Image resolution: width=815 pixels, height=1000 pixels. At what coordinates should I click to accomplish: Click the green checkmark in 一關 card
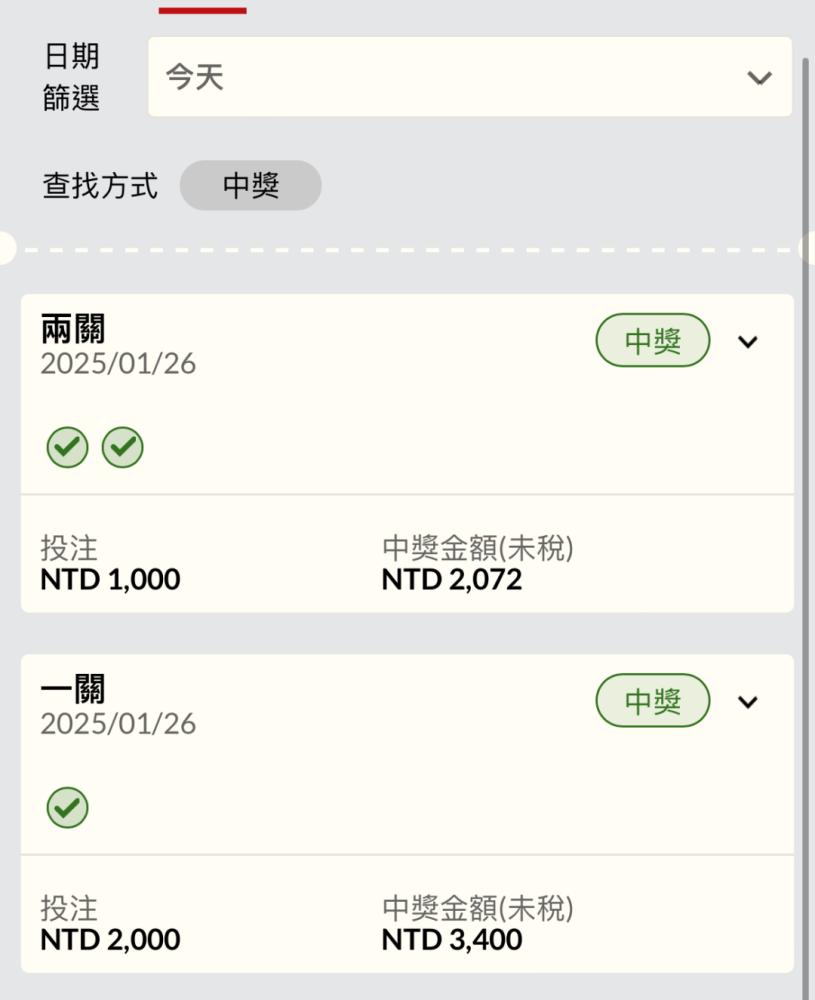[68, 807]
